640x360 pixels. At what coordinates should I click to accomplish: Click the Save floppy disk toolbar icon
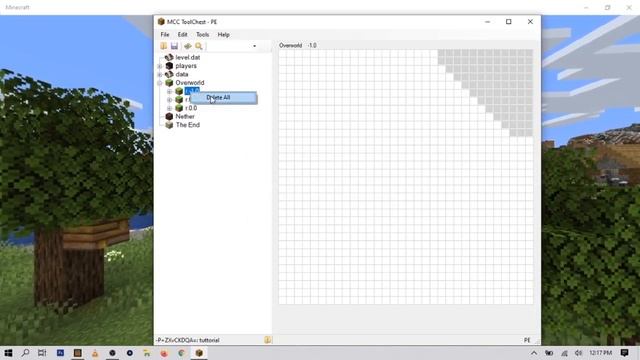pos(174,46)
